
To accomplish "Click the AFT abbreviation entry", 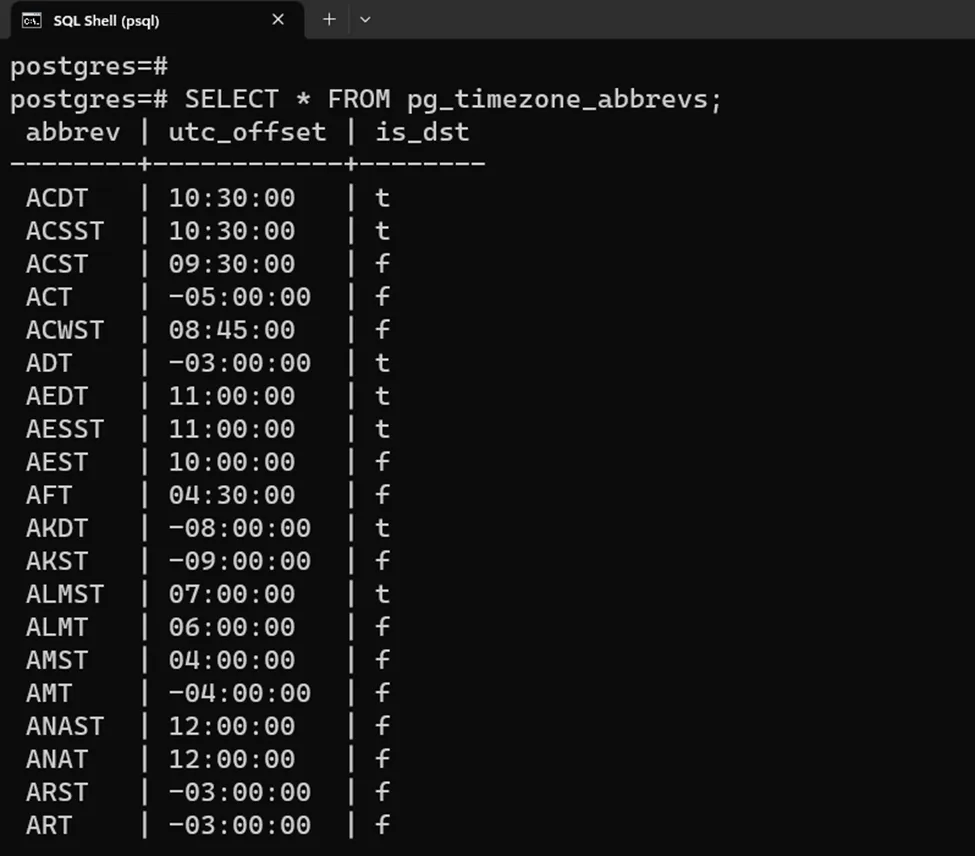I will [x=49, y=495].
